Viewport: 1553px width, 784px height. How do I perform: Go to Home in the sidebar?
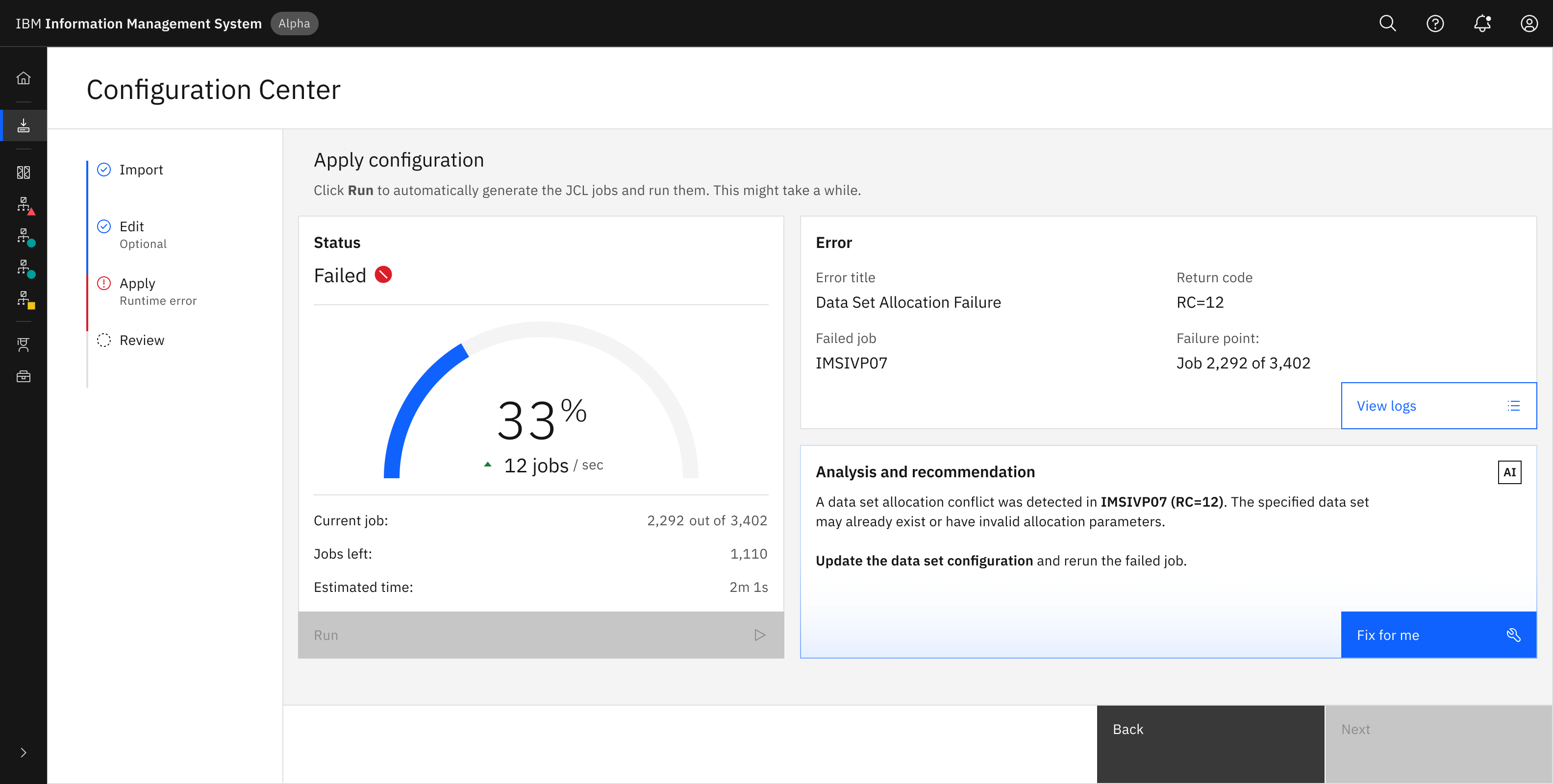point(24,78)
